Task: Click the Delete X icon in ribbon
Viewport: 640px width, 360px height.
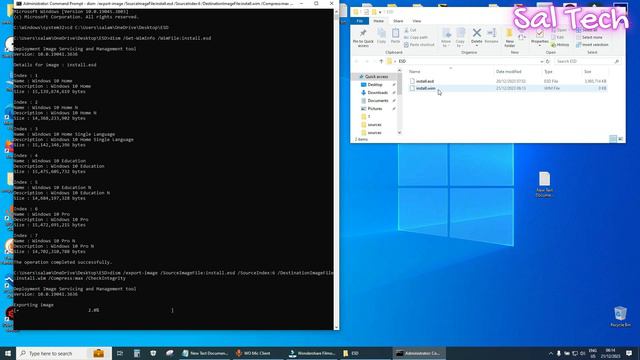Action: tap(476, 33)
